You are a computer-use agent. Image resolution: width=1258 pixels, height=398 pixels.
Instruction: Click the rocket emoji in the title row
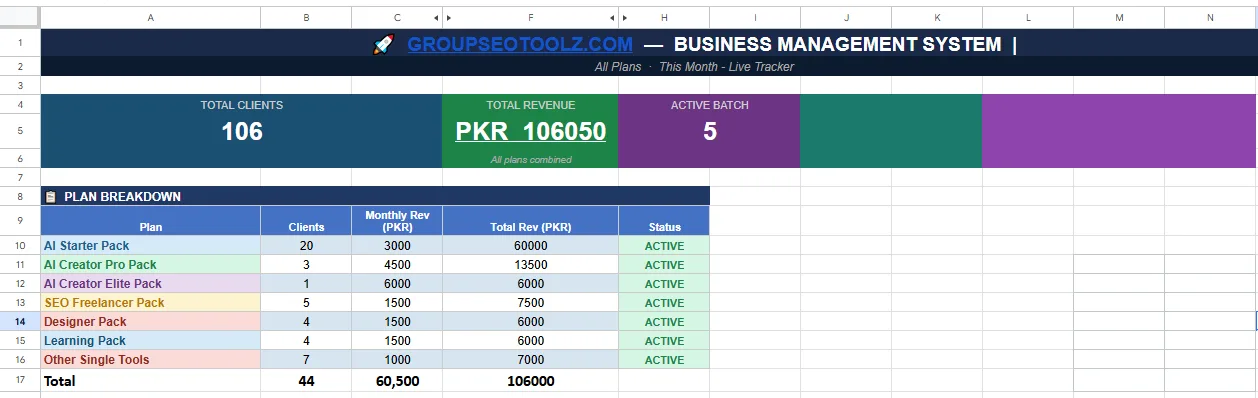(384, 45)
